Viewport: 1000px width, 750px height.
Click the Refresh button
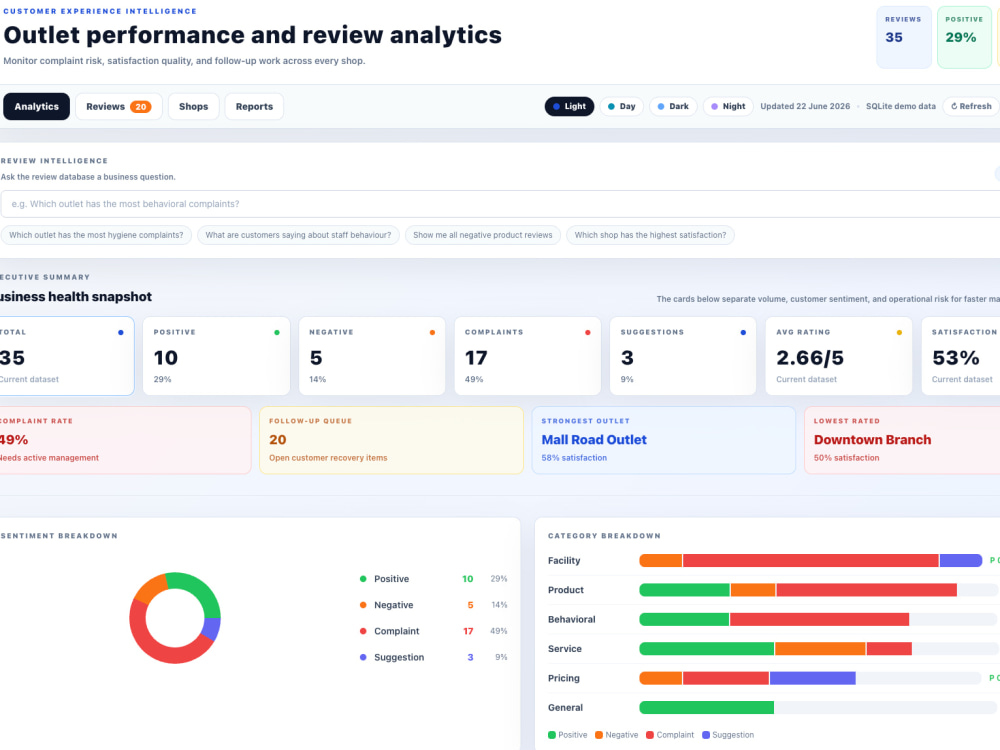point(971,107)
